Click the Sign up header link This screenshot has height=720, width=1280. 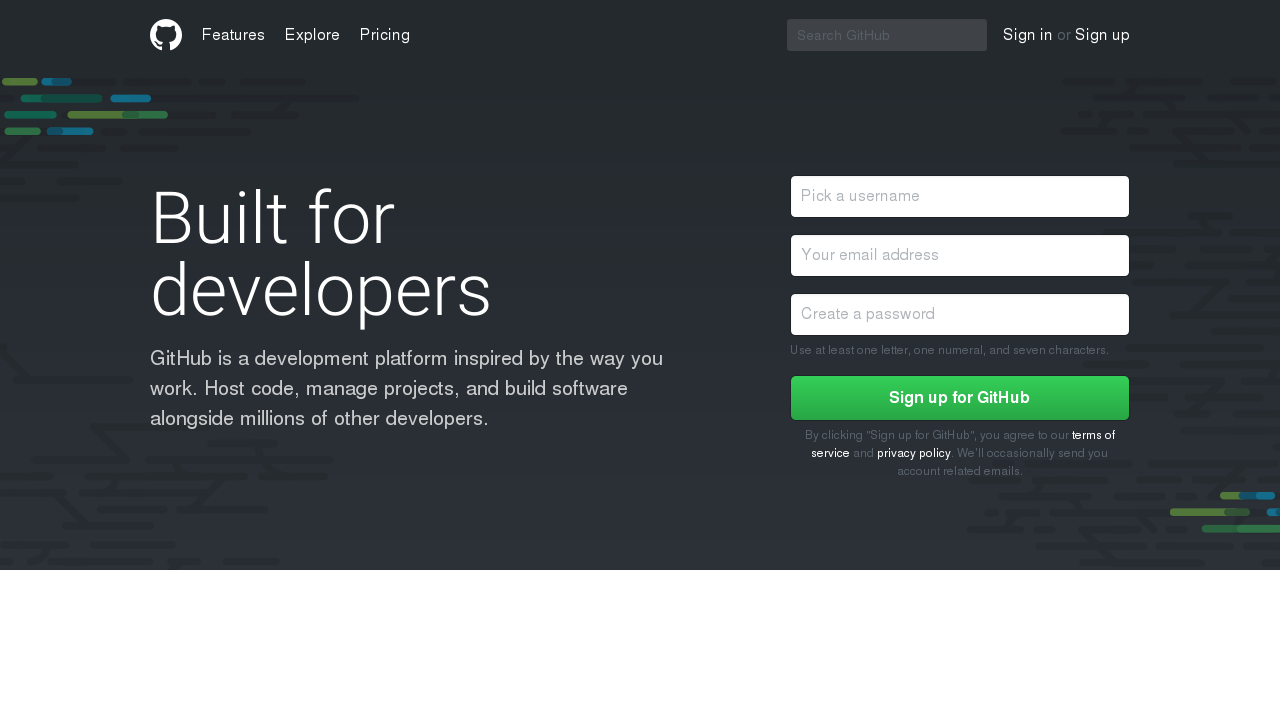(x=1102, y=35)
